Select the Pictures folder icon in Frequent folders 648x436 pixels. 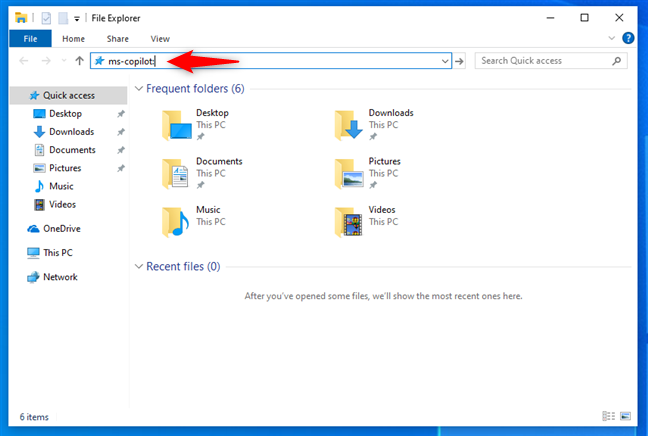(349, 174)
